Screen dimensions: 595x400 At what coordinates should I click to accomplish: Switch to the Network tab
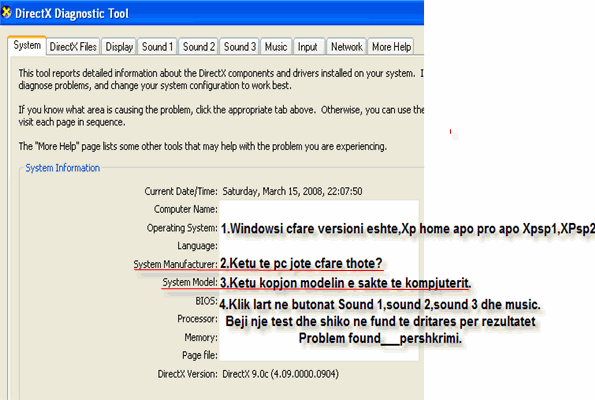pyautogui.click(x=346, y=47)
